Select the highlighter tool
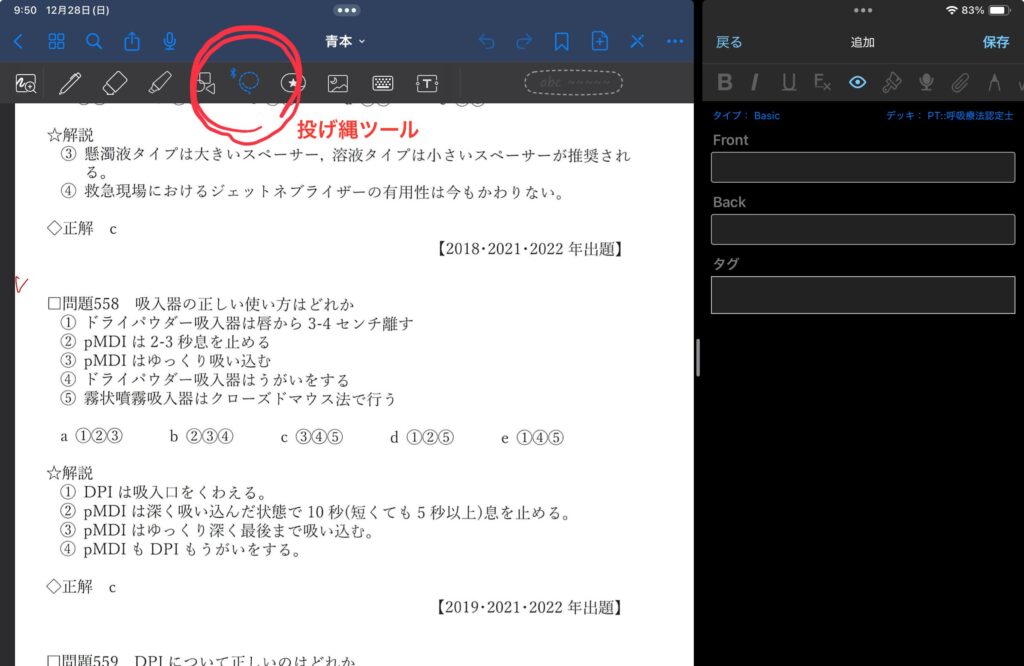Image resolution: width=1024 pixels, height=666 pixels. coord(159,83)
